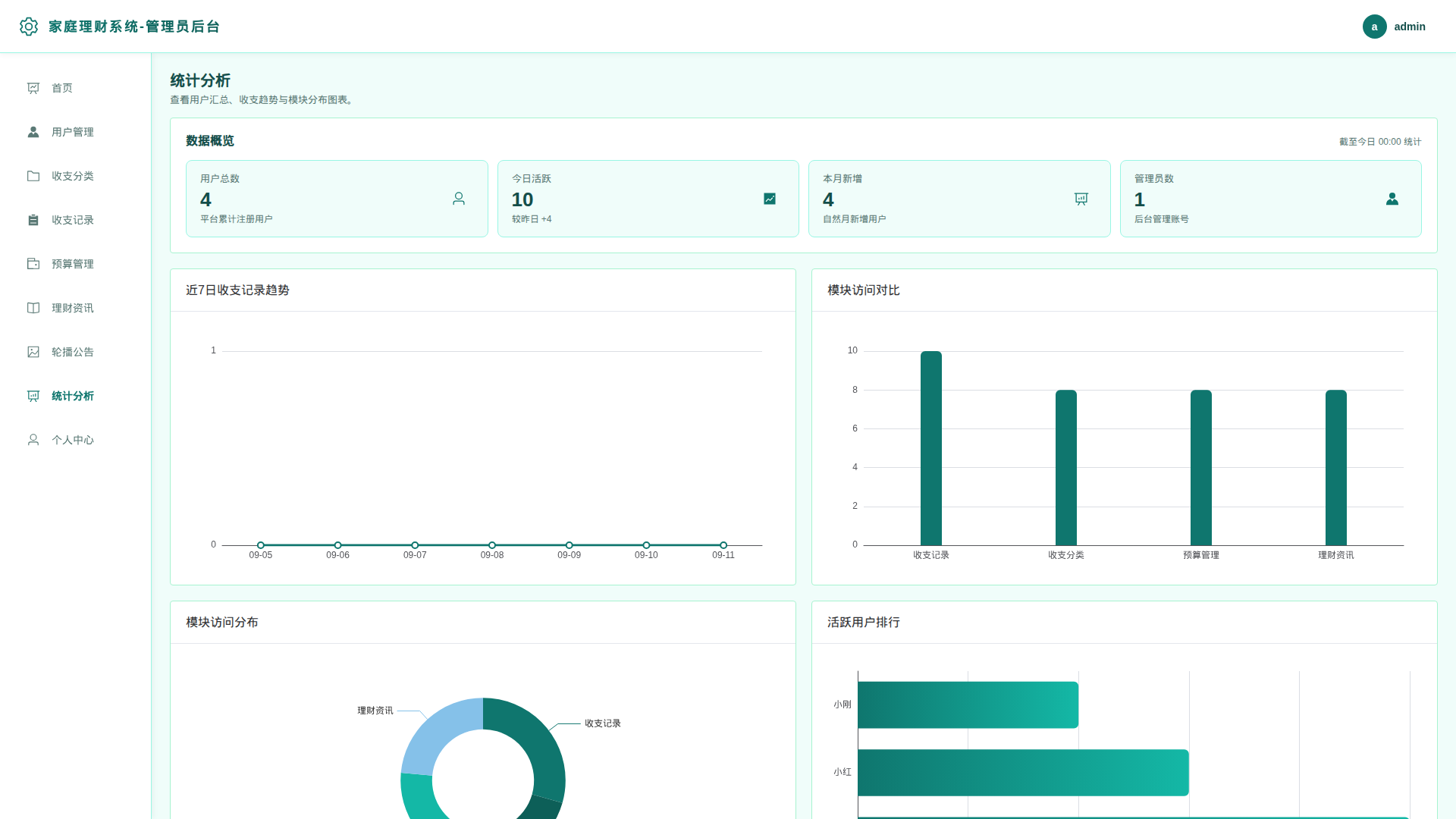Click the 今日活跃 value 10

tap(522, 199)
